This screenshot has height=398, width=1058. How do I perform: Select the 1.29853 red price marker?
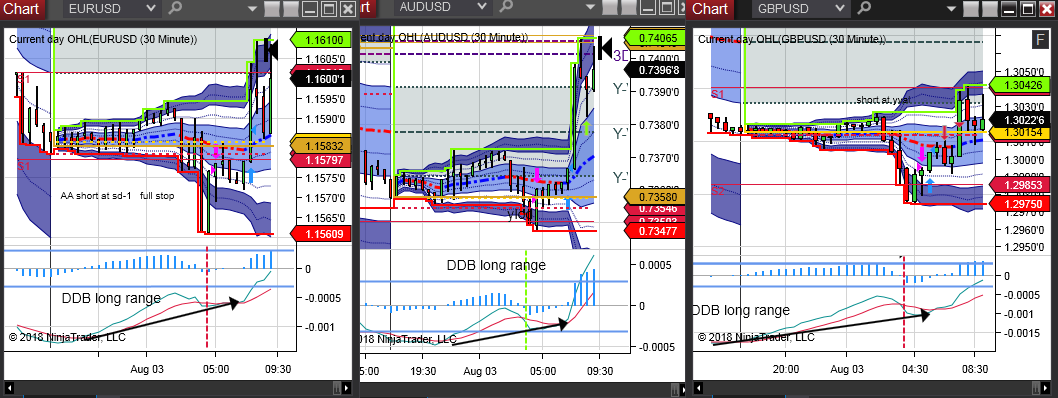pyautogui.click(x=1020, y=185)
